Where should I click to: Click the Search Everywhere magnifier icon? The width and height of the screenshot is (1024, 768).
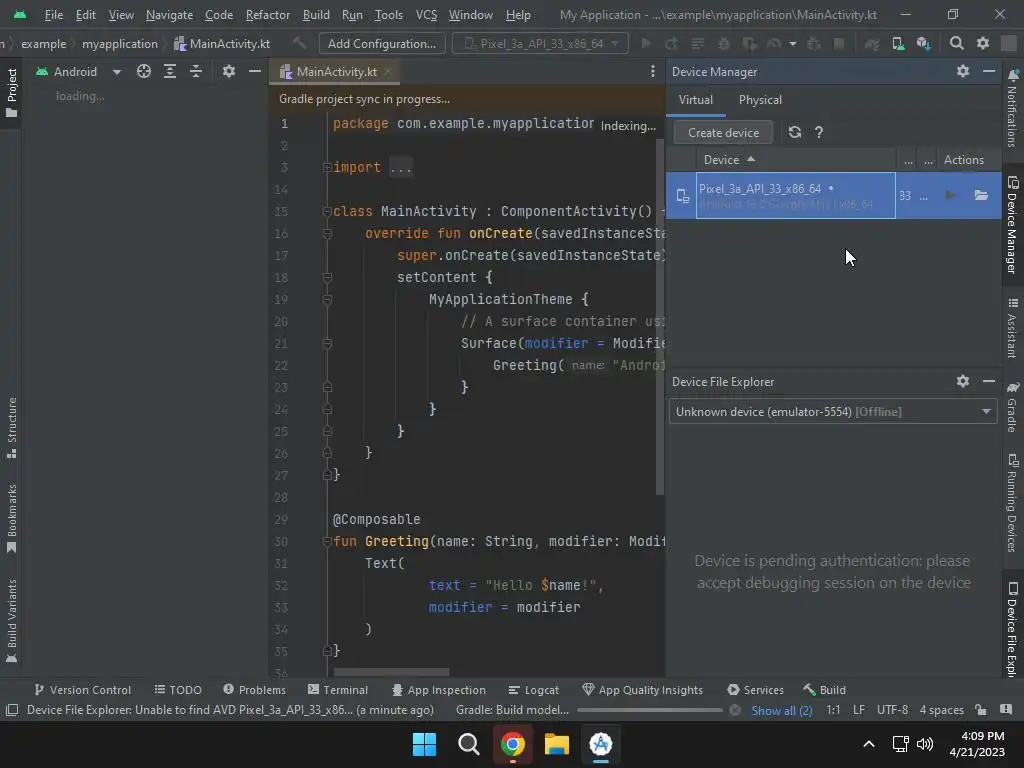coord(957,44)
